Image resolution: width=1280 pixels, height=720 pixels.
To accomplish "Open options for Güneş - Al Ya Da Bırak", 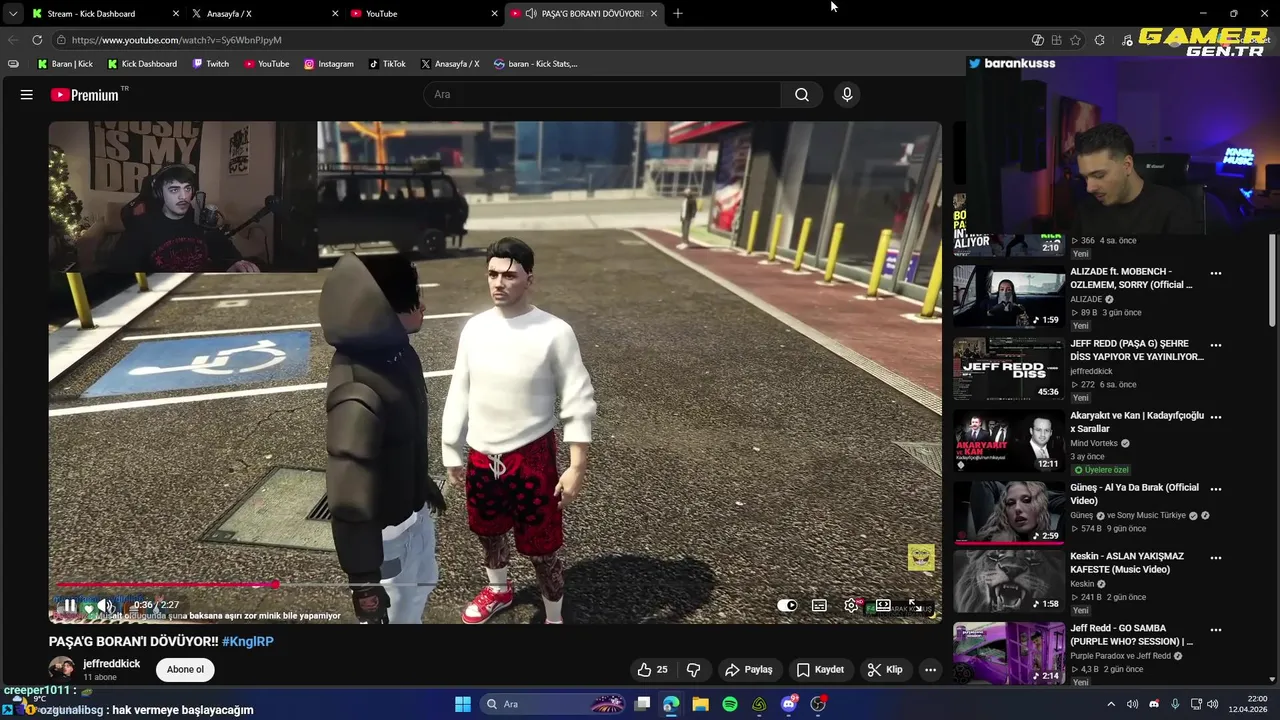I will click(1216, 489).
